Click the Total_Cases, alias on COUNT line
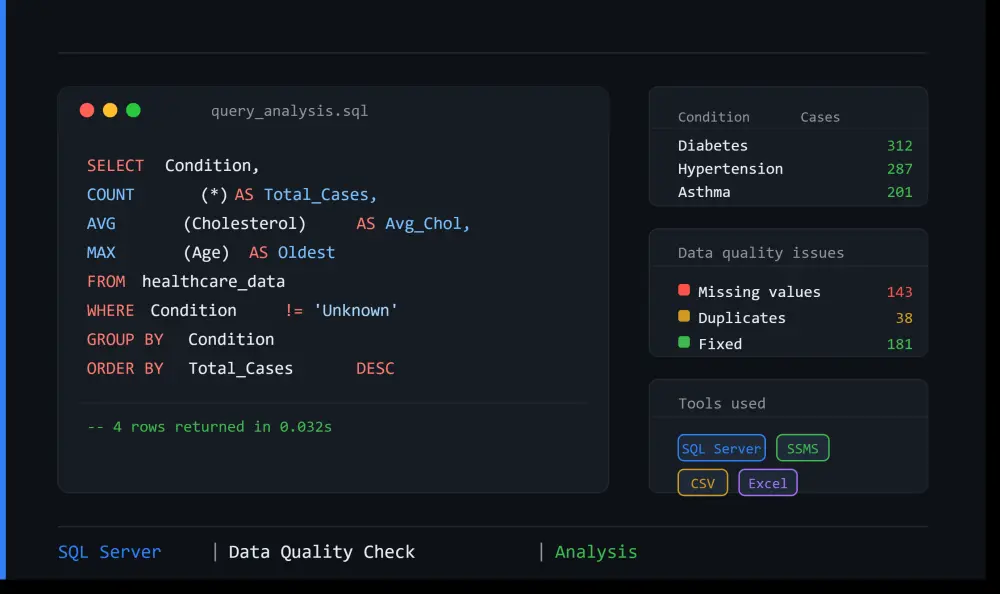Screen dimensions: 1000x594 [320, 195]
